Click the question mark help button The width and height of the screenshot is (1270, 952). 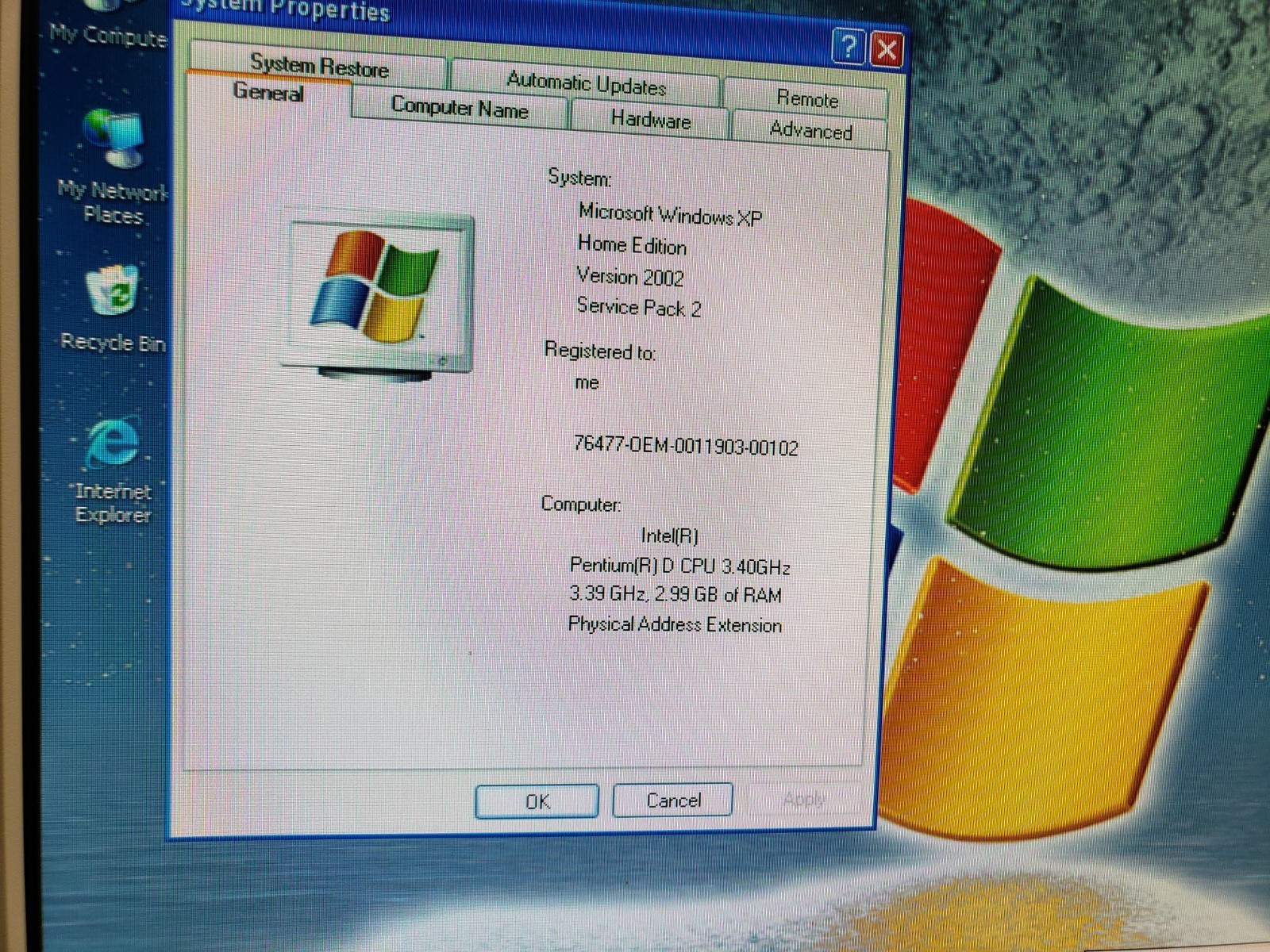pos(849,47)
